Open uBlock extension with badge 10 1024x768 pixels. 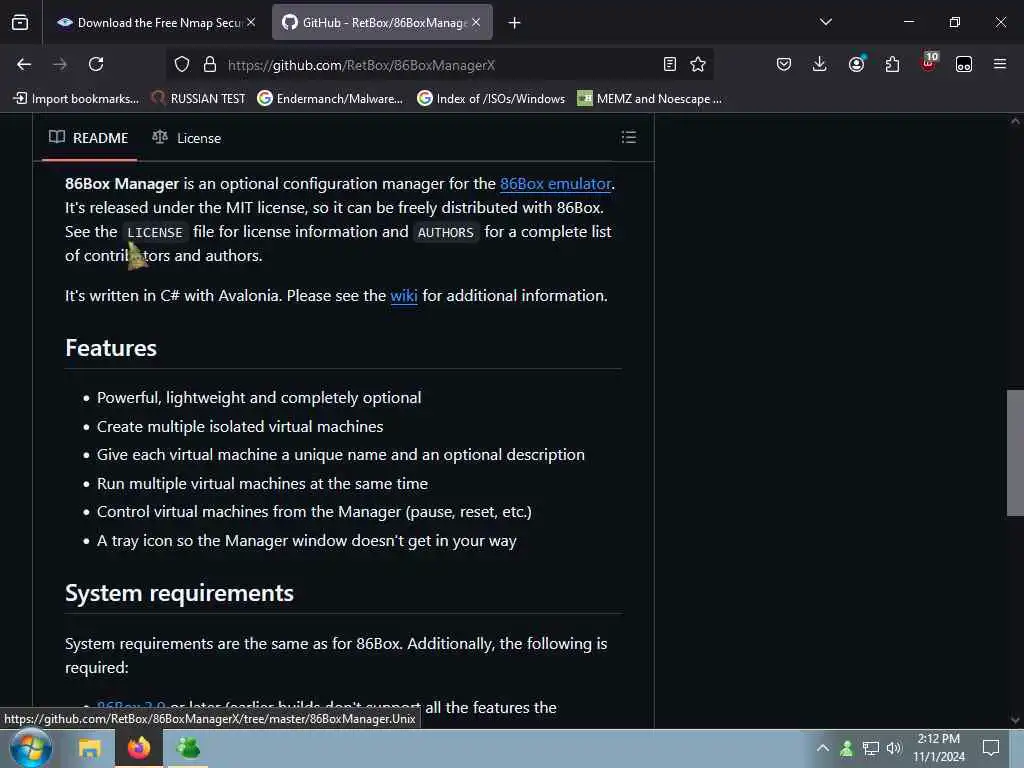[x=929, y=62]
